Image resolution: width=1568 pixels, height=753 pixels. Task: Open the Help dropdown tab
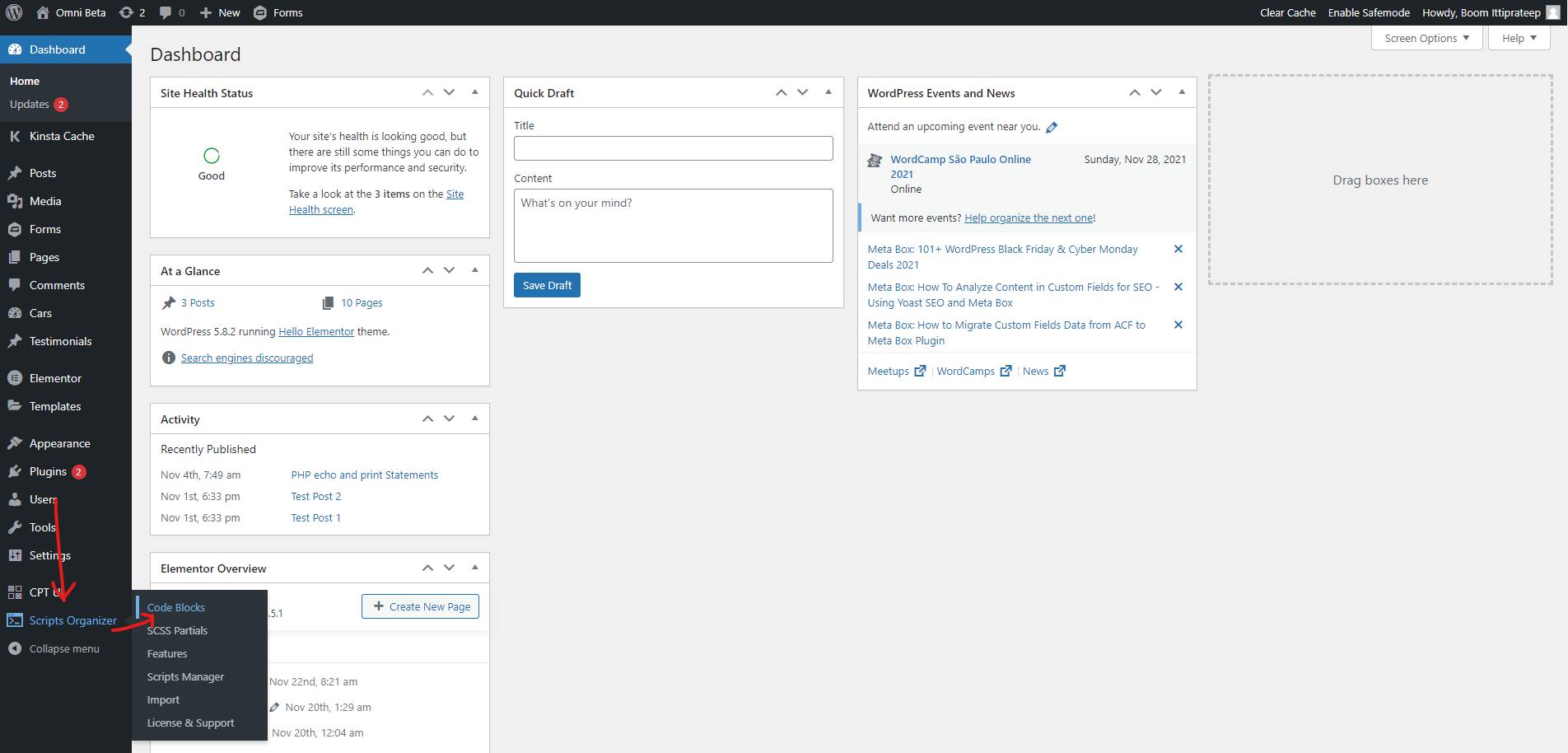click(x=1519, y=38)
